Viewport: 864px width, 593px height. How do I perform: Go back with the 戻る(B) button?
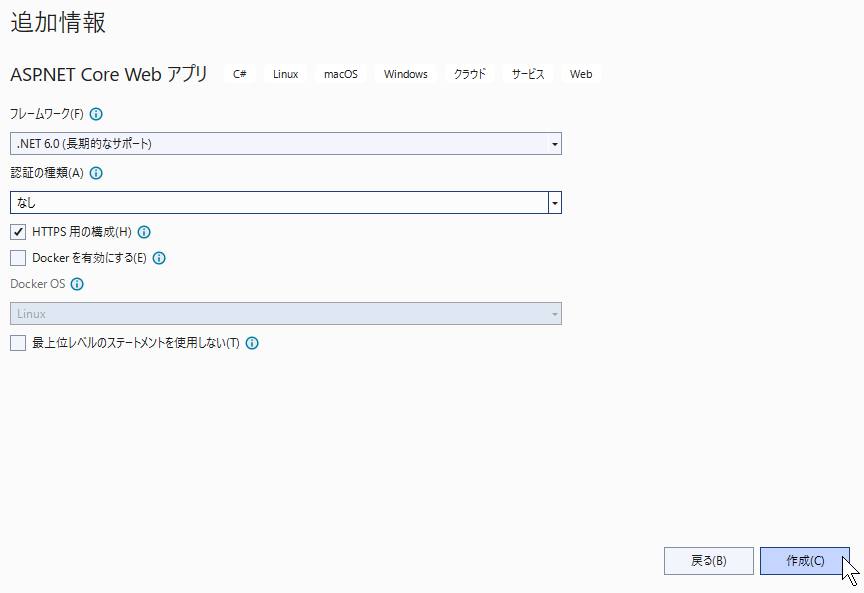pyautogui.click(x=709, y=561)
